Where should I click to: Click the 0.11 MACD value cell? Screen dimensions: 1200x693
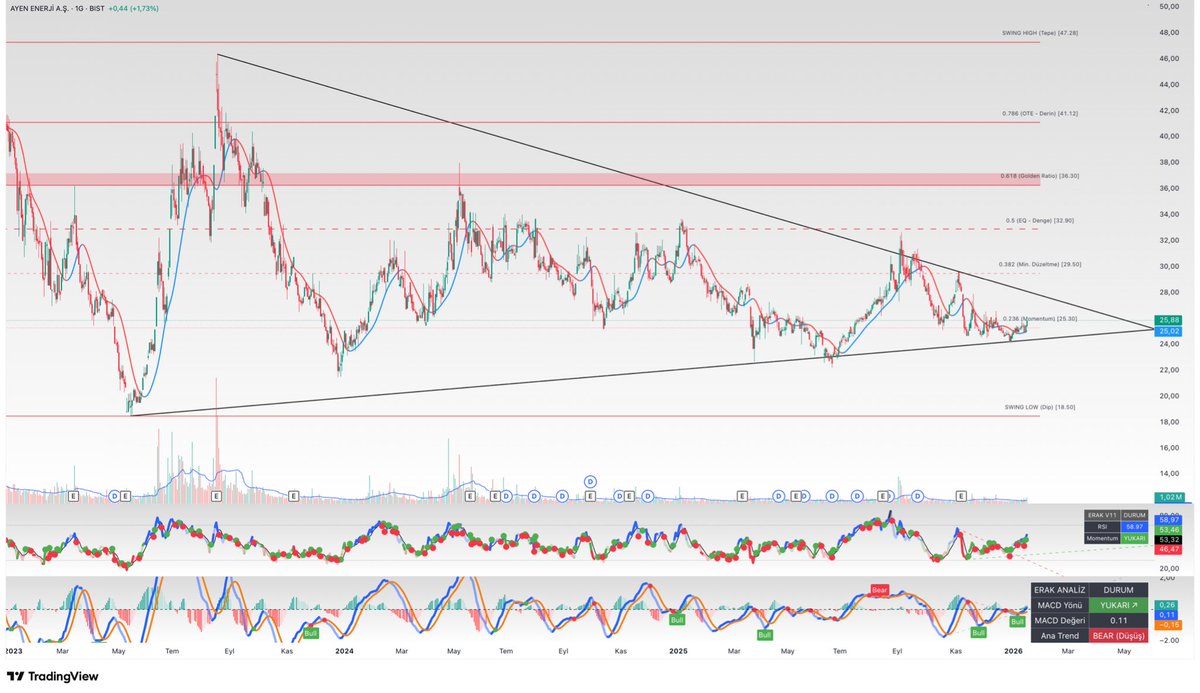[x=1118, y=620]
